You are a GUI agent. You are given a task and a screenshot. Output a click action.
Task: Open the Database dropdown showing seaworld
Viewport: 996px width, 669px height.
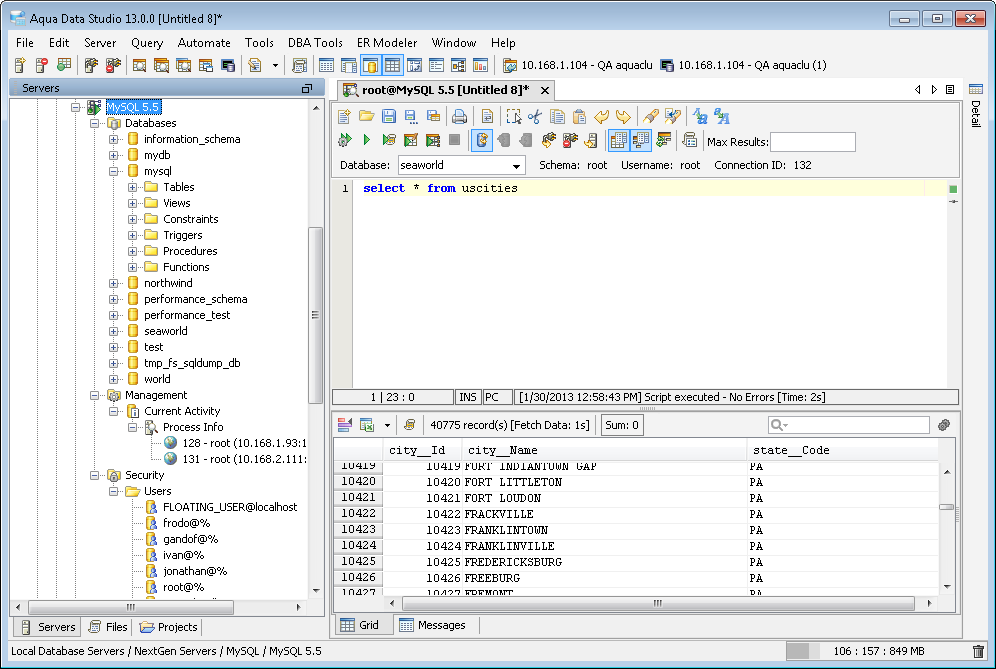[x=461, y=165]
